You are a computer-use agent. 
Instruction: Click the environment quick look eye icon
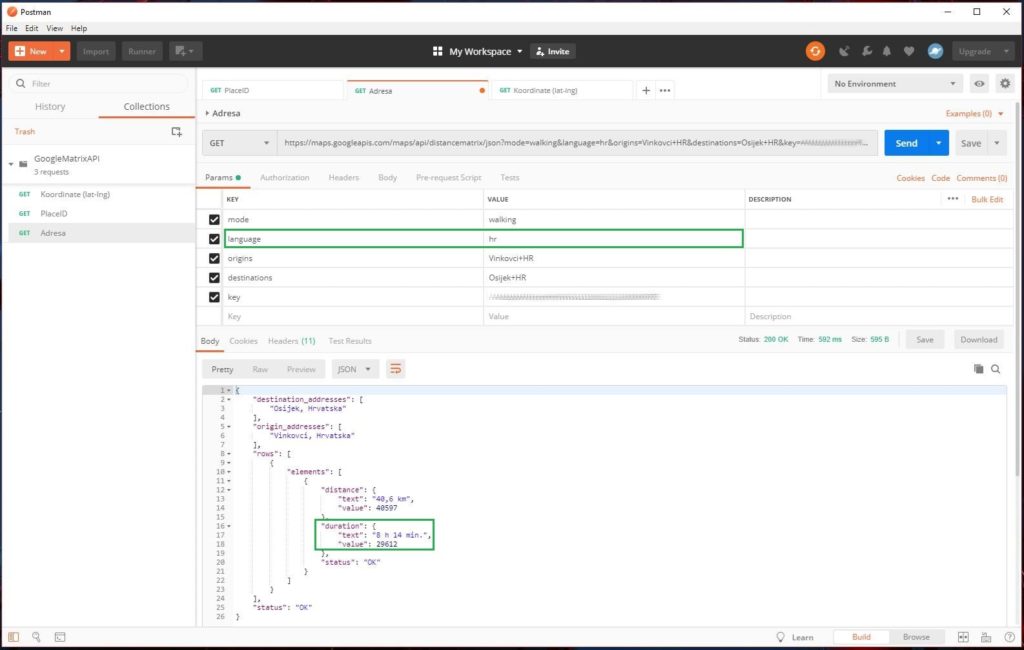pos(979,84)
